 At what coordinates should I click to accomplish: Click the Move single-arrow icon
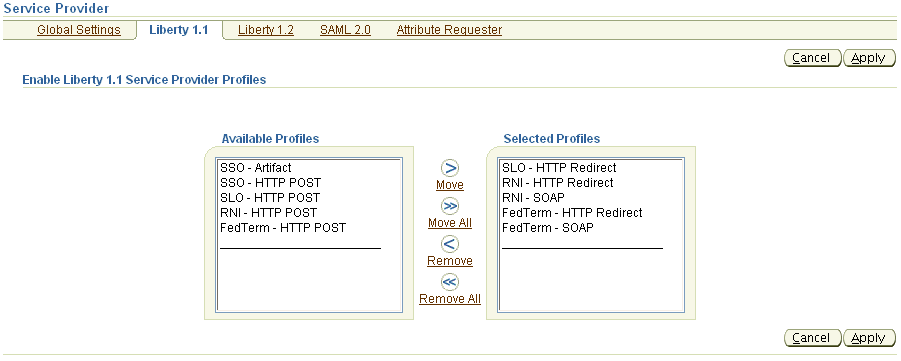(x=450, y=168)
